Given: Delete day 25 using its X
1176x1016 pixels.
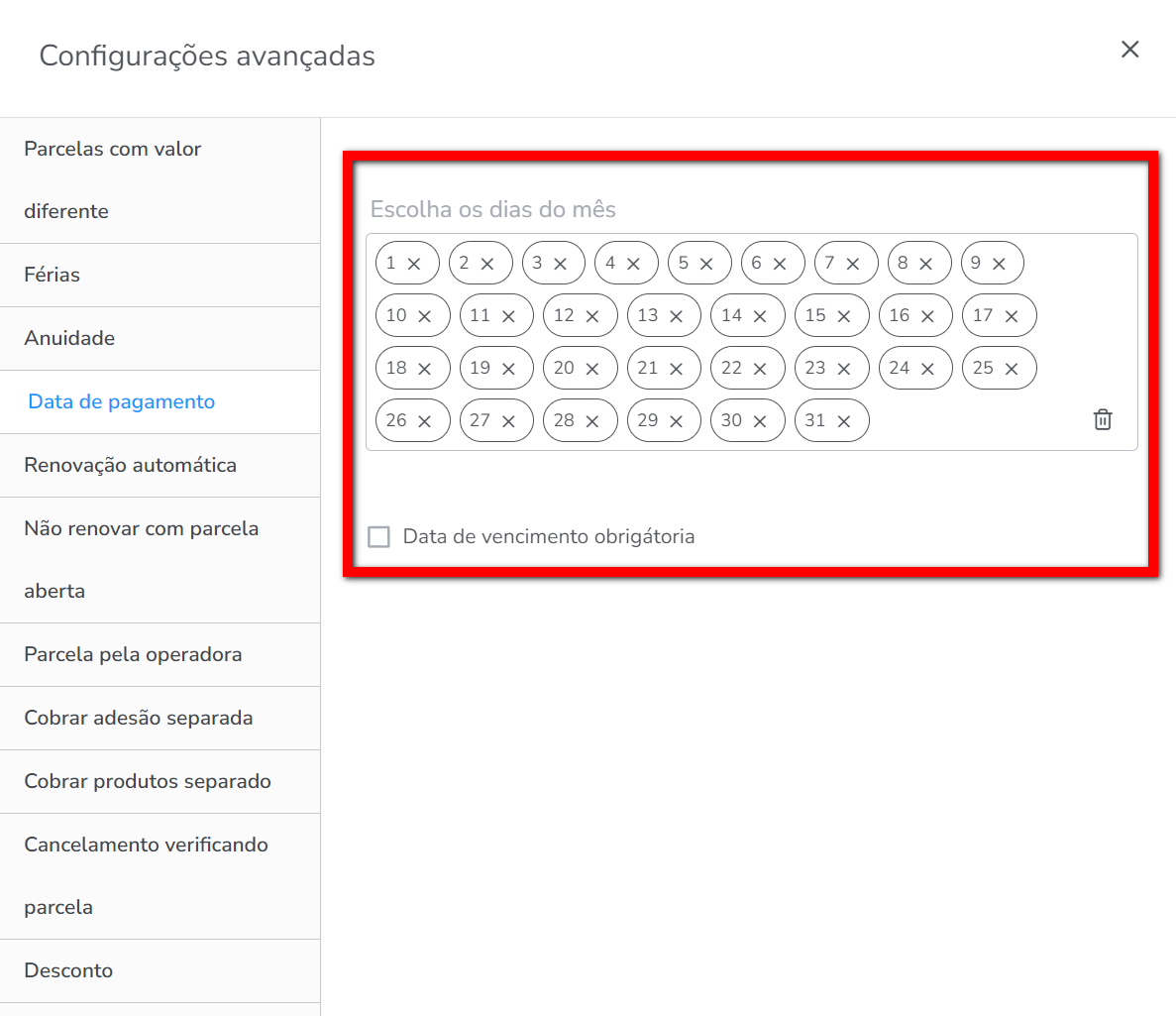Looking at the screenshot, I should coord(1012,369).
